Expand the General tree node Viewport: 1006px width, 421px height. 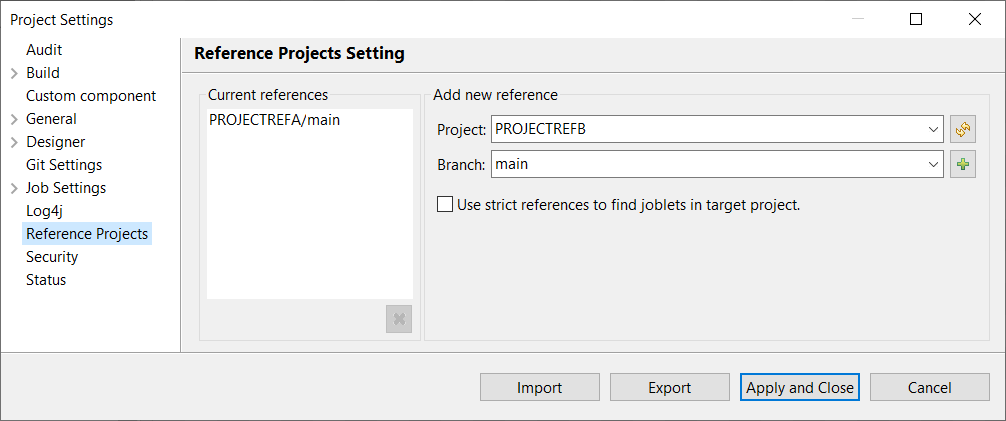pos(14,119)
